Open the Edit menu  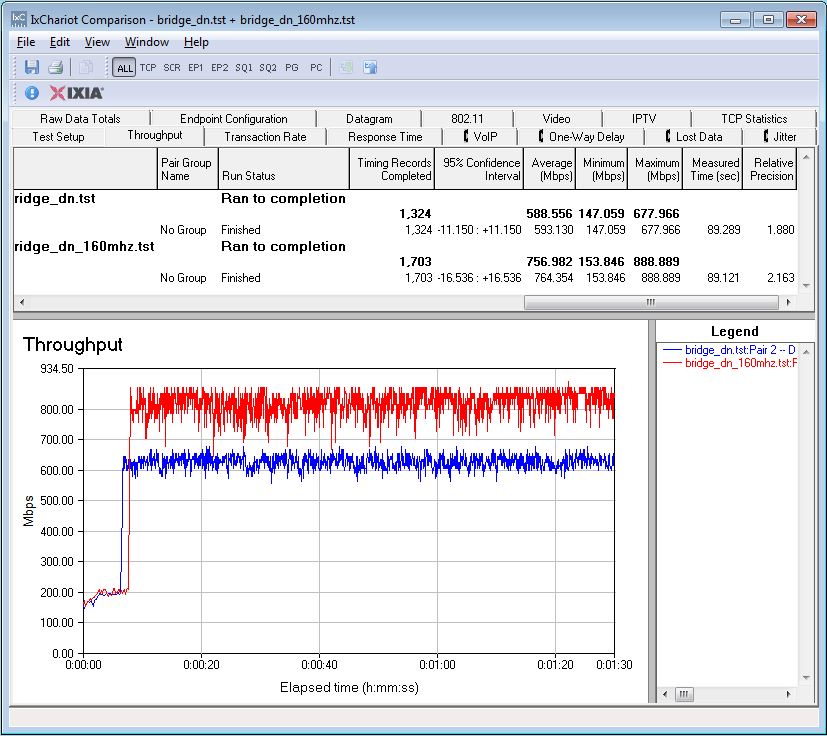pos(60,42)
